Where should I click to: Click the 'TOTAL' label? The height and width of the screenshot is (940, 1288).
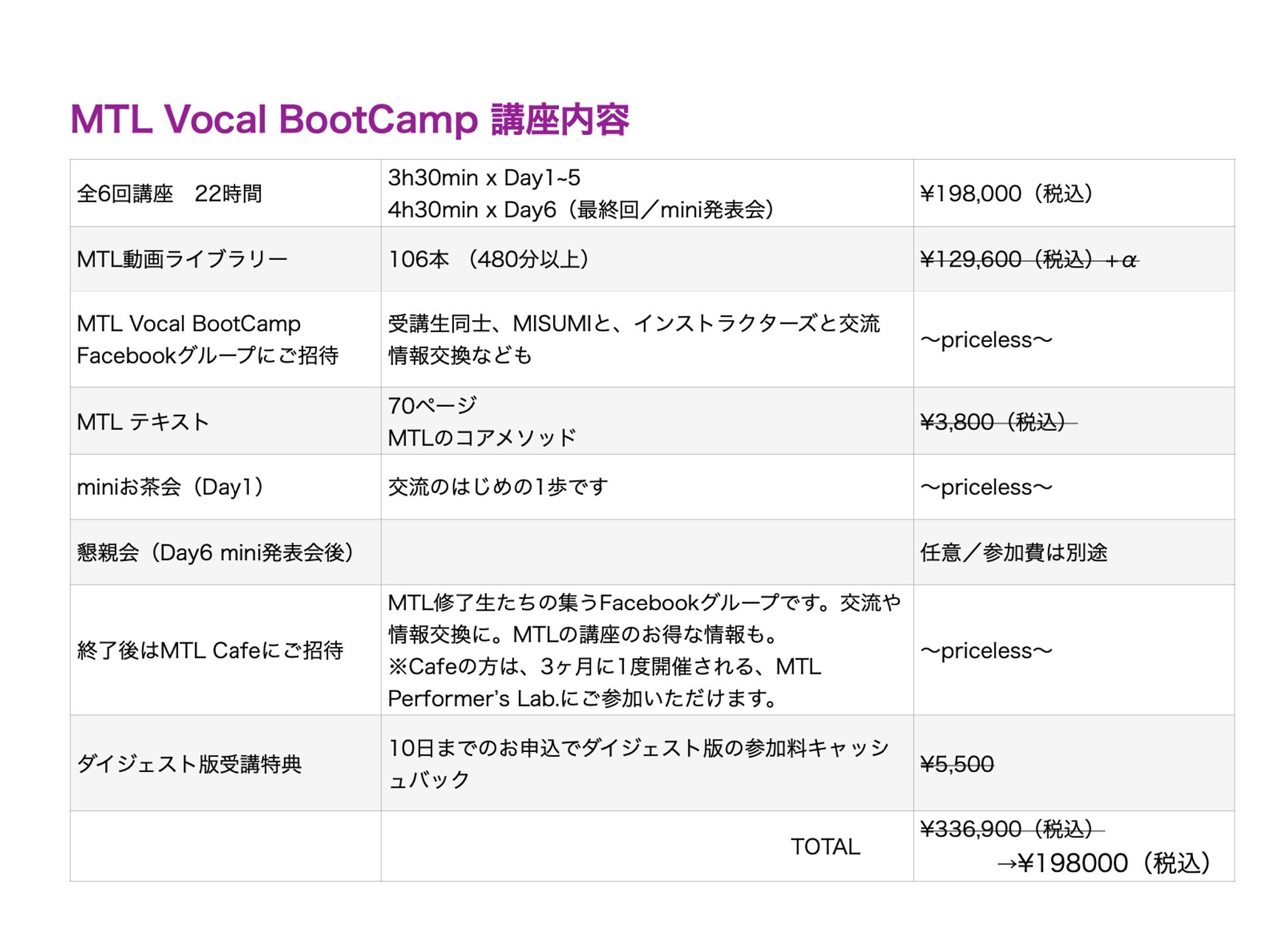pos(825,847)
